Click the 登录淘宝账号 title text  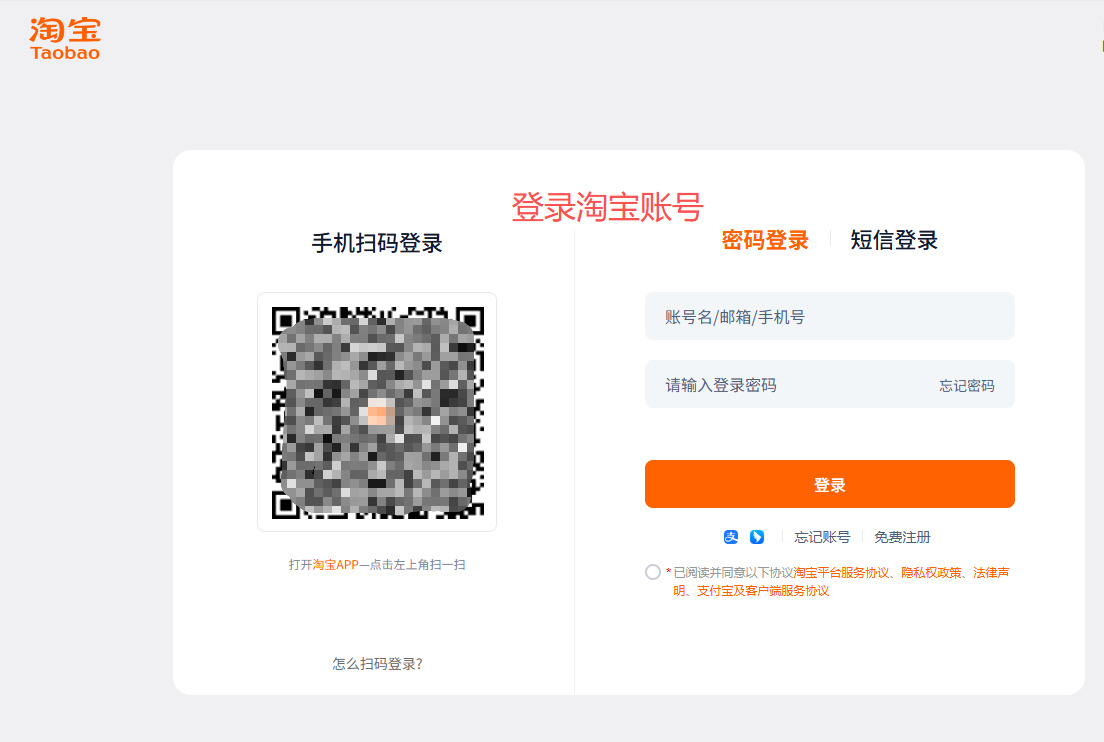[x=607, y=207]
